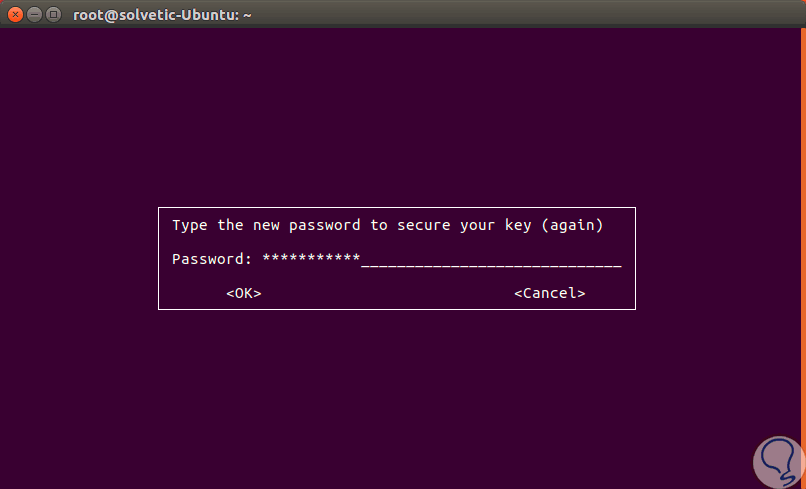This screenshot has height=489, width=806.
Task: Click the blank terminal area above the dialog
Action: 400,110
